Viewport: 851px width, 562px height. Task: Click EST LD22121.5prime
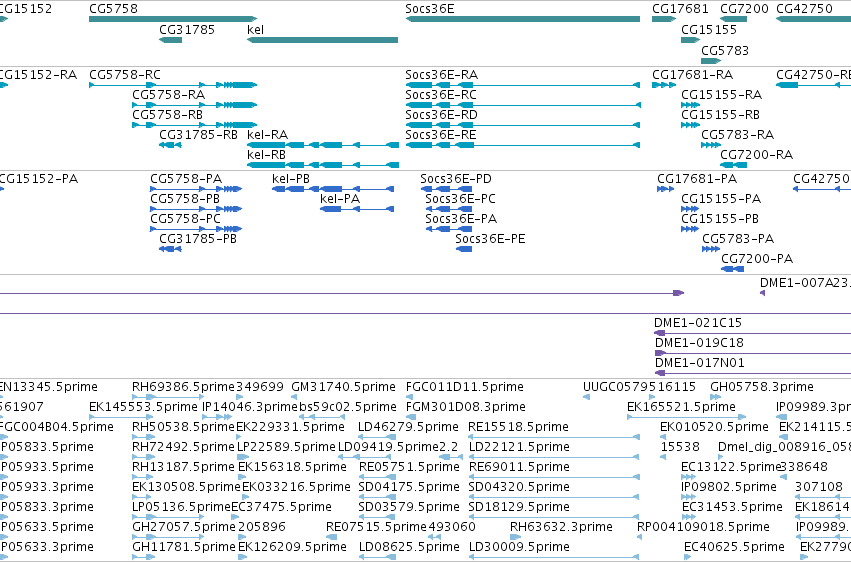pyautogui.click(x=554, y=457)
